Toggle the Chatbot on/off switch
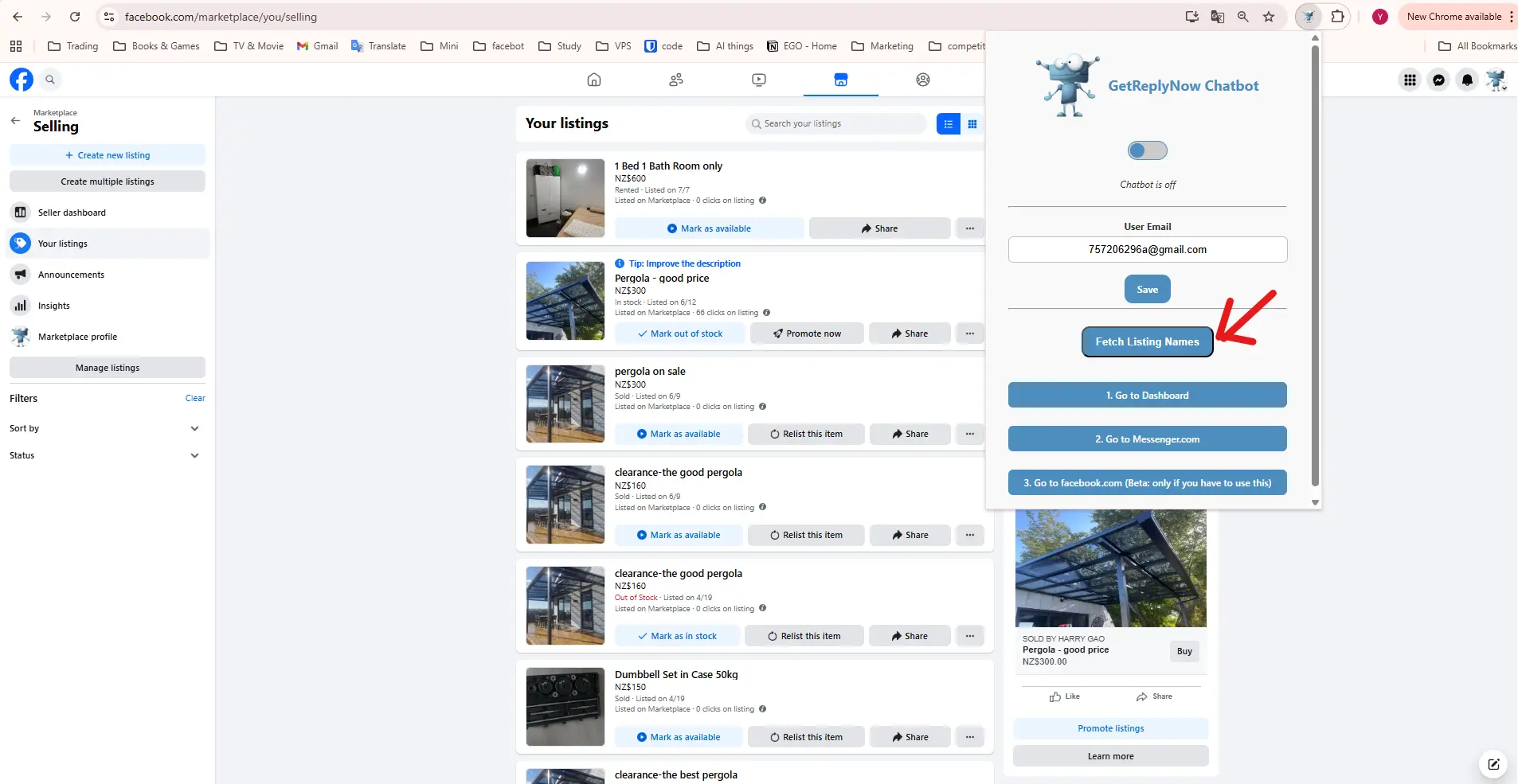 coord(1147,150)
